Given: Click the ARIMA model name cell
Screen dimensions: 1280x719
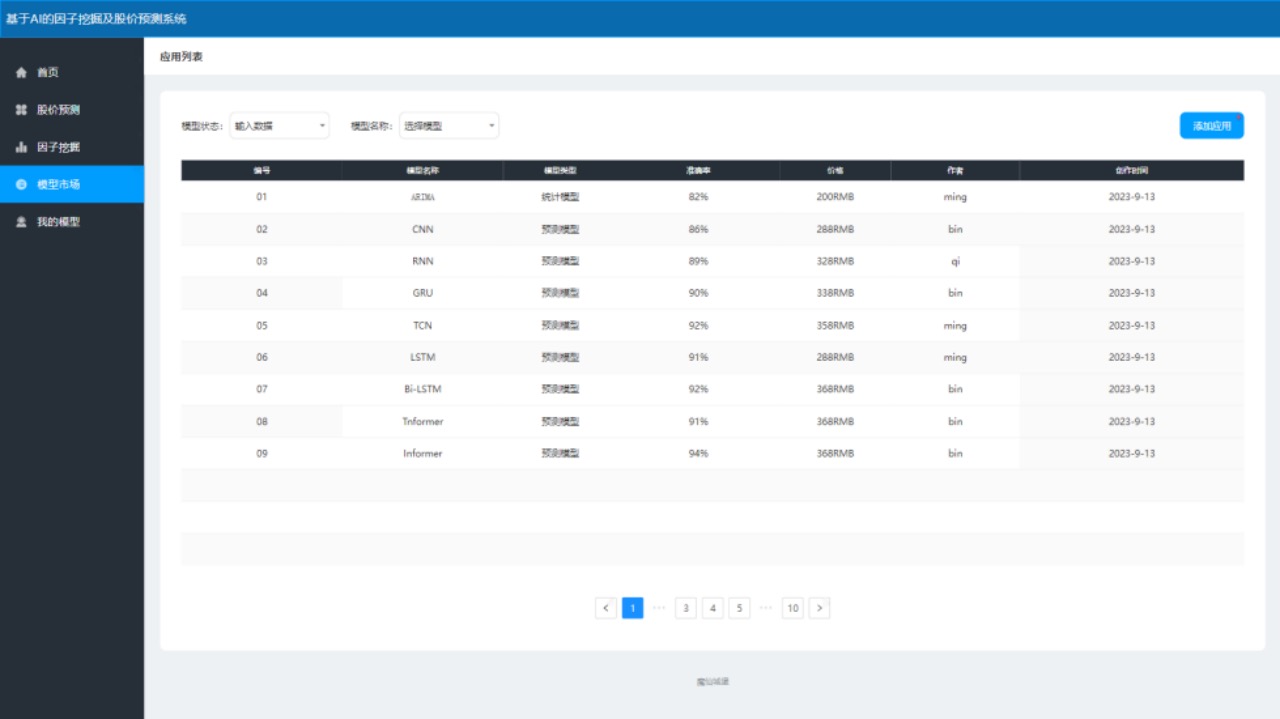Looking at the screenshot, I should tap(422, 198).
